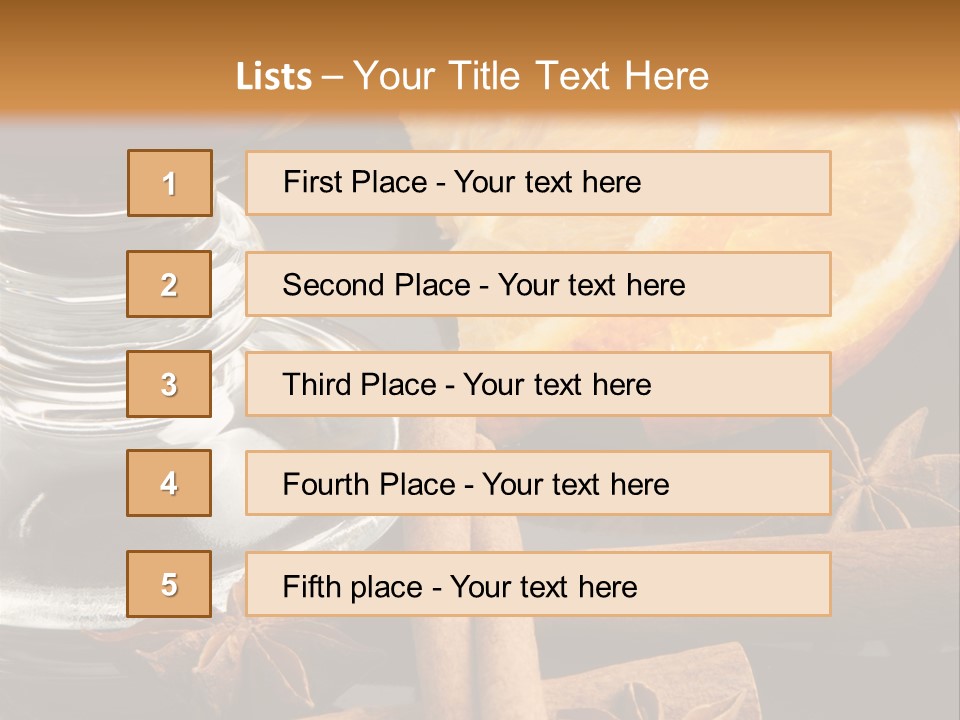Click 'Your text here' in Fifth place row
This screenshot has height=720, width=960.
[x=544, y=587]
